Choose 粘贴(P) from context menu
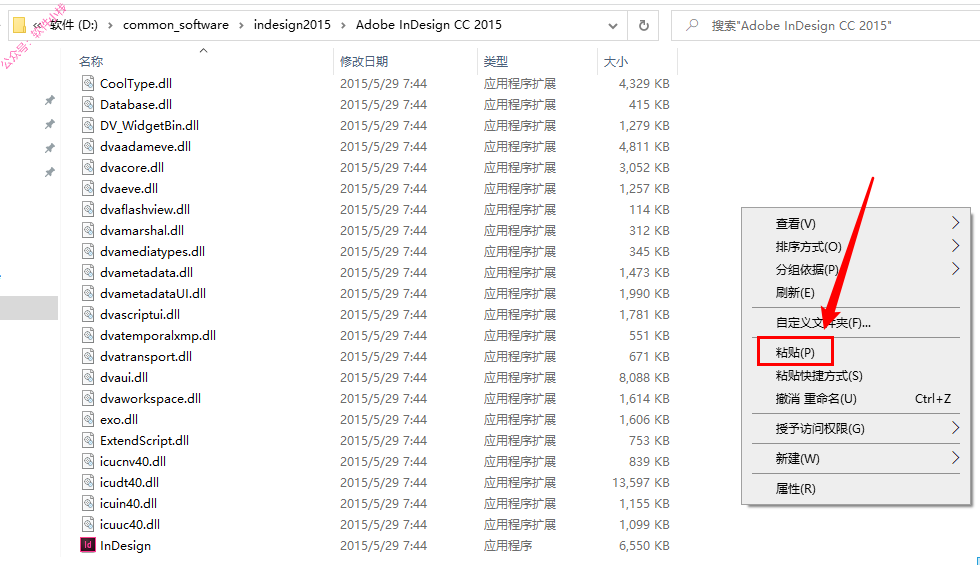The height and width of the screenshot is (565, 980). tap(795, 352)
